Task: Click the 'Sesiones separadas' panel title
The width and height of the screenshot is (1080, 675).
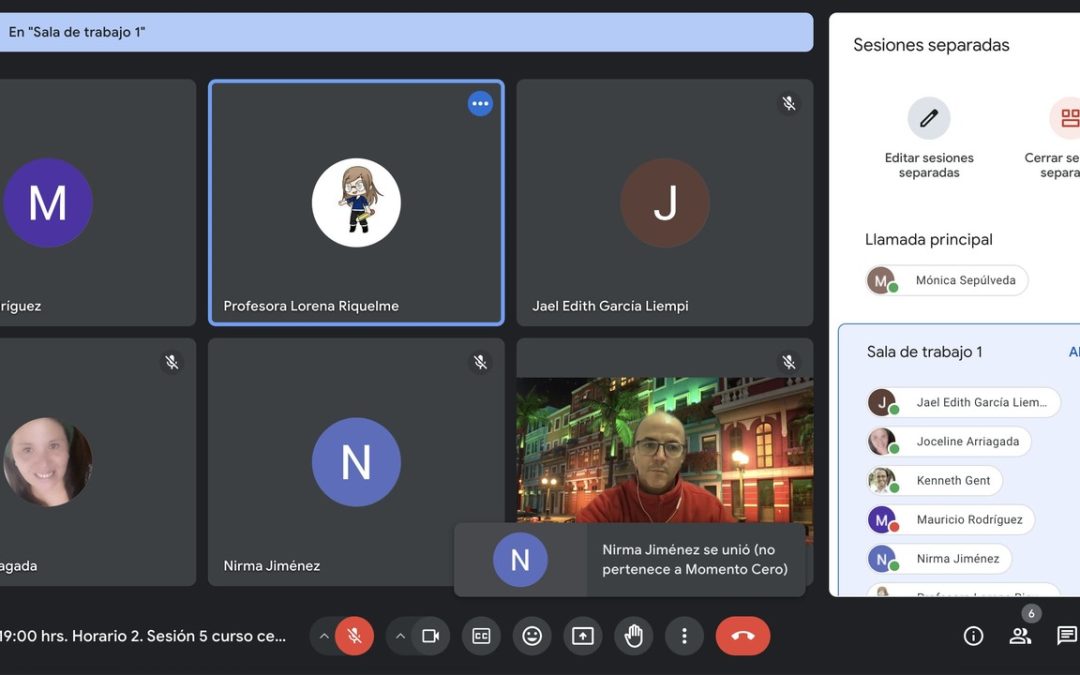Action: coord(931,45)
